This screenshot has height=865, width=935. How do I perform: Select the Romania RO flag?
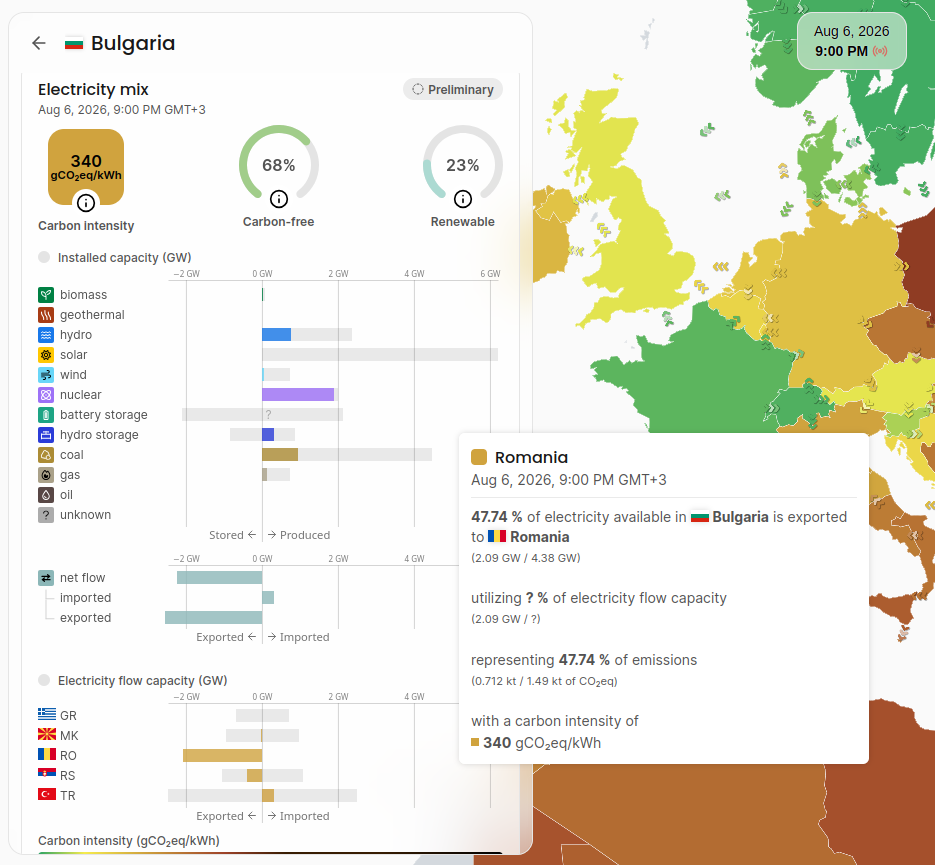[x=47, y=754]
